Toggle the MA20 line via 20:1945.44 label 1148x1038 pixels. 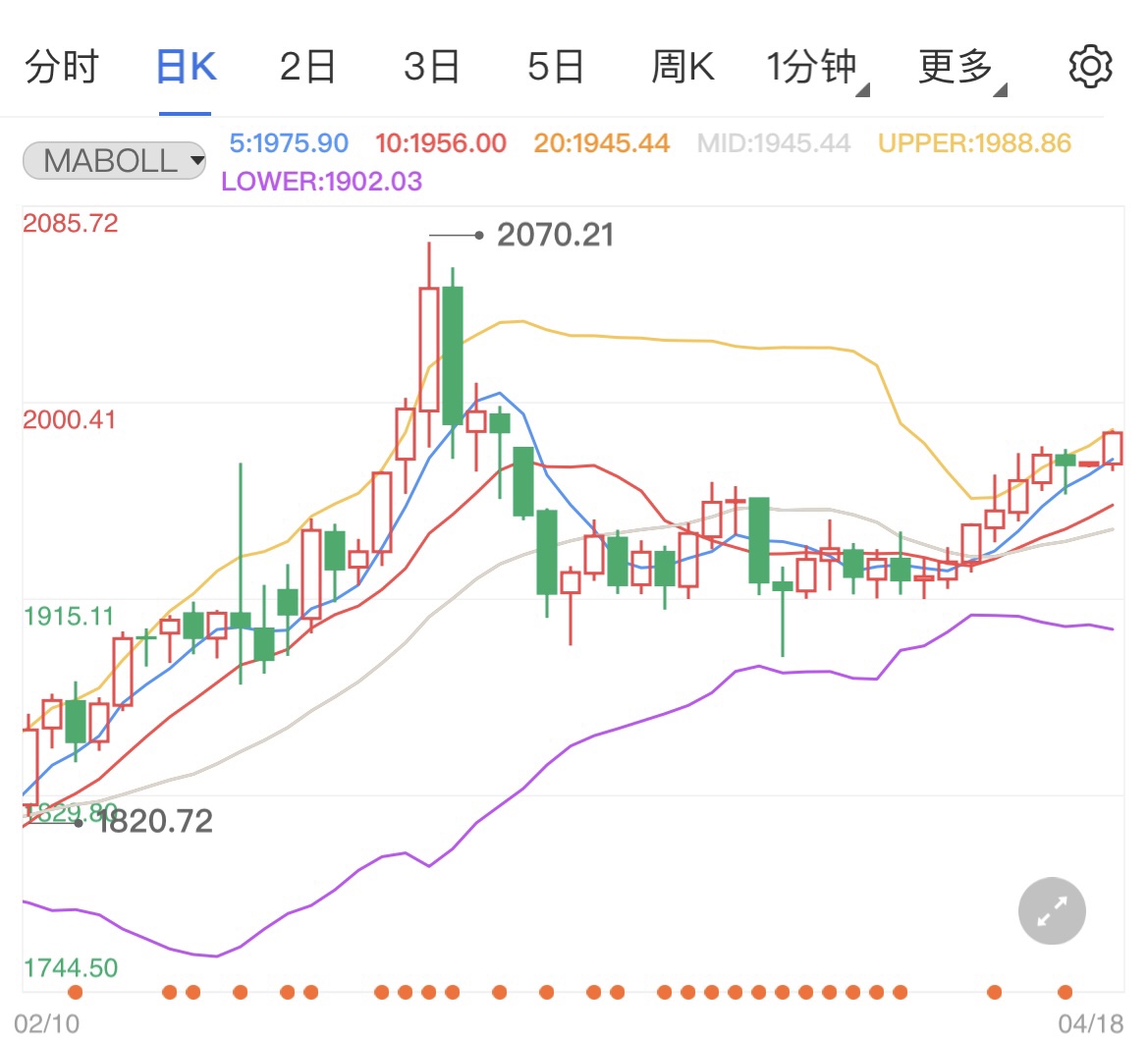pyautogui.click(x=601, y=142)
